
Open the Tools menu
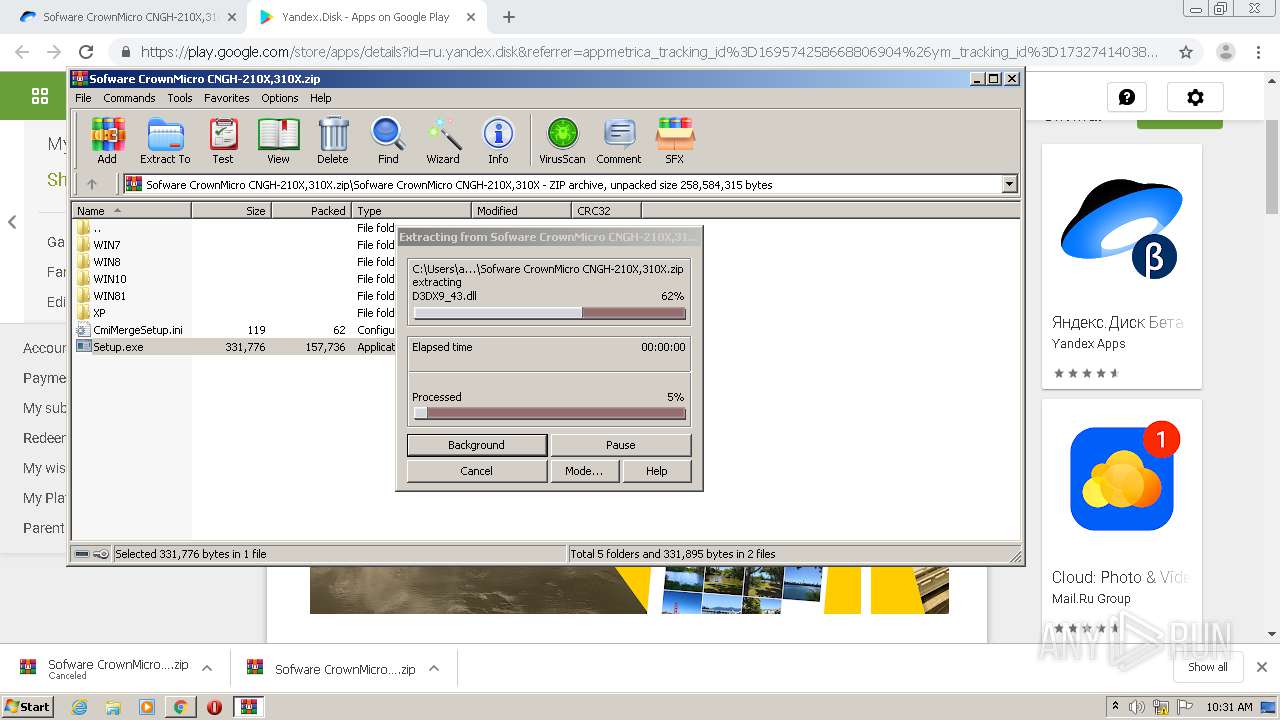pos(180,98)
